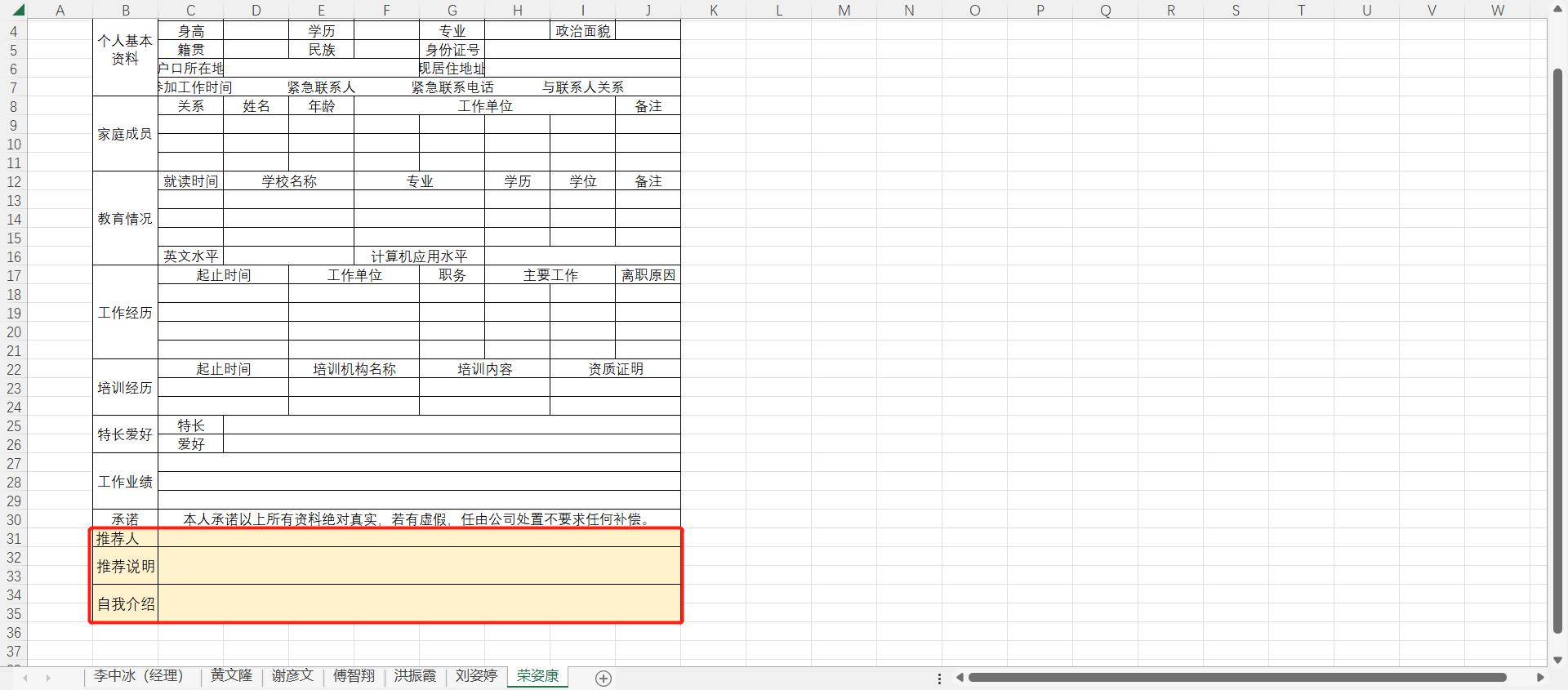Click the vertical scrollbar down arrow
This screenshot has height=690, width=1568.
1557,660
